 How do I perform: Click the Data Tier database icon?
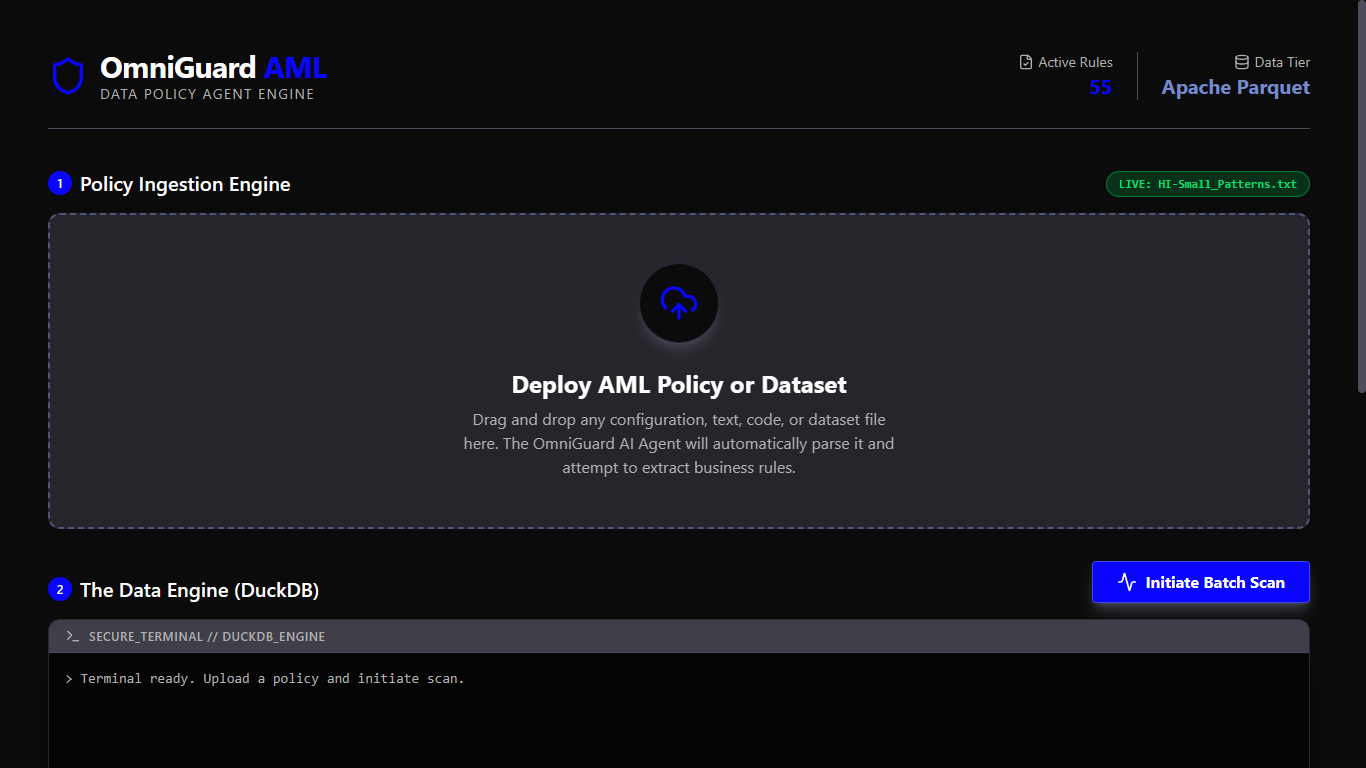pyautogui.click(x=1242, y=62)
